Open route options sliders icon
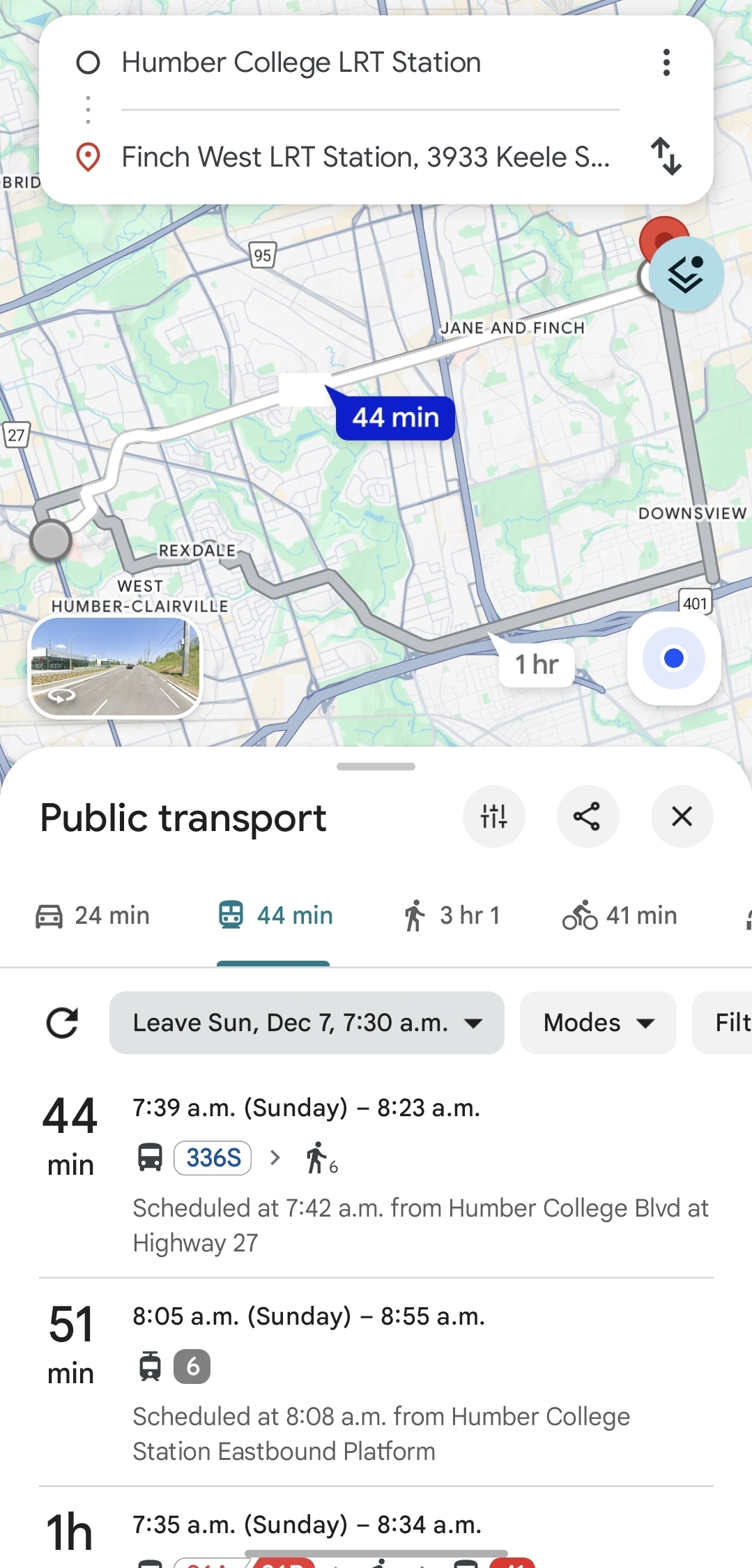This screenshot has width=752, height=1568. point(493,816)
